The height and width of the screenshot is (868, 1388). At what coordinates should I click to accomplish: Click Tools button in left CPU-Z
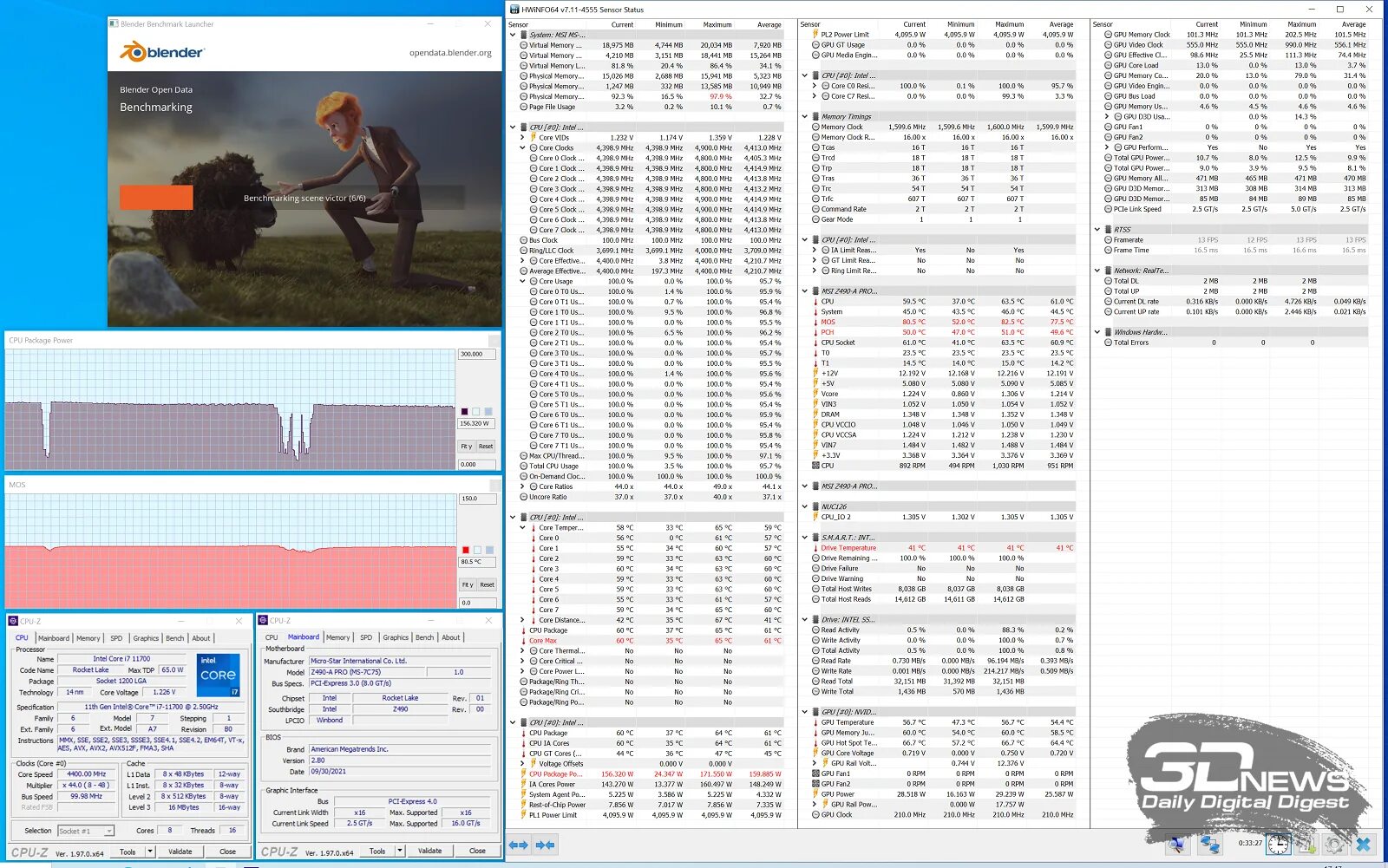(x=128, y=852)
